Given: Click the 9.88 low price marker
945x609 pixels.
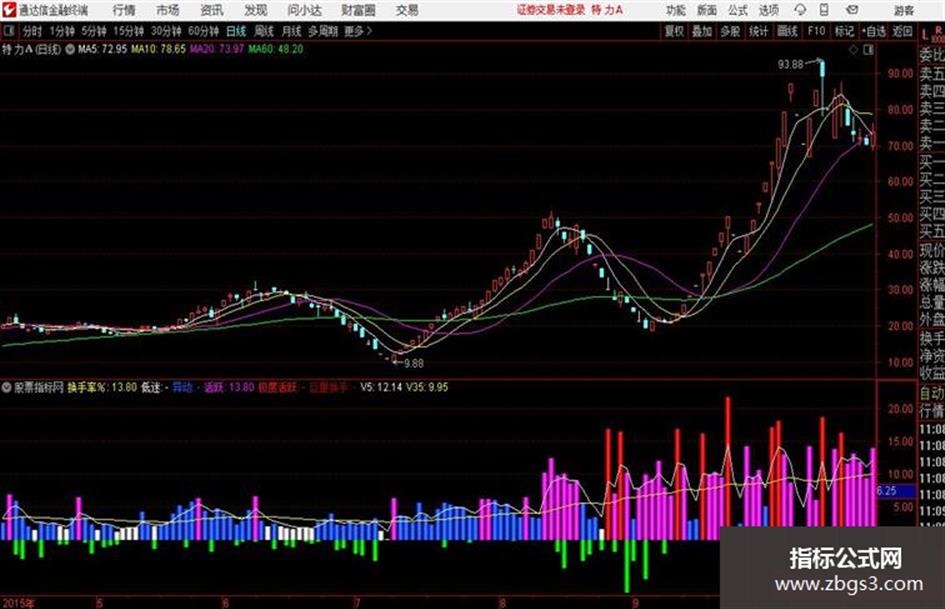Looking at the screenshot, I should (x=413, y=363).
